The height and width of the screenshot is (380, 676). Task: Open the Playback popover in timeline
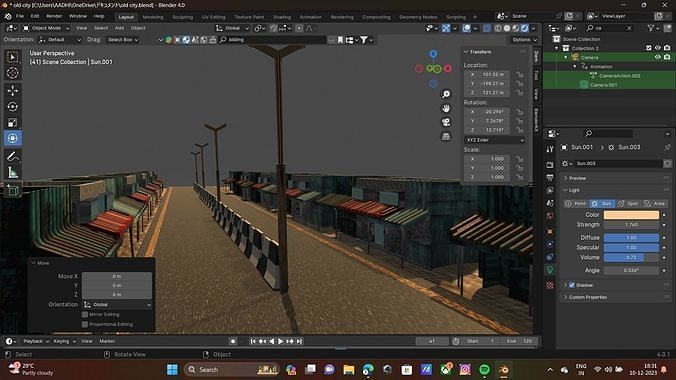point(36,341)
